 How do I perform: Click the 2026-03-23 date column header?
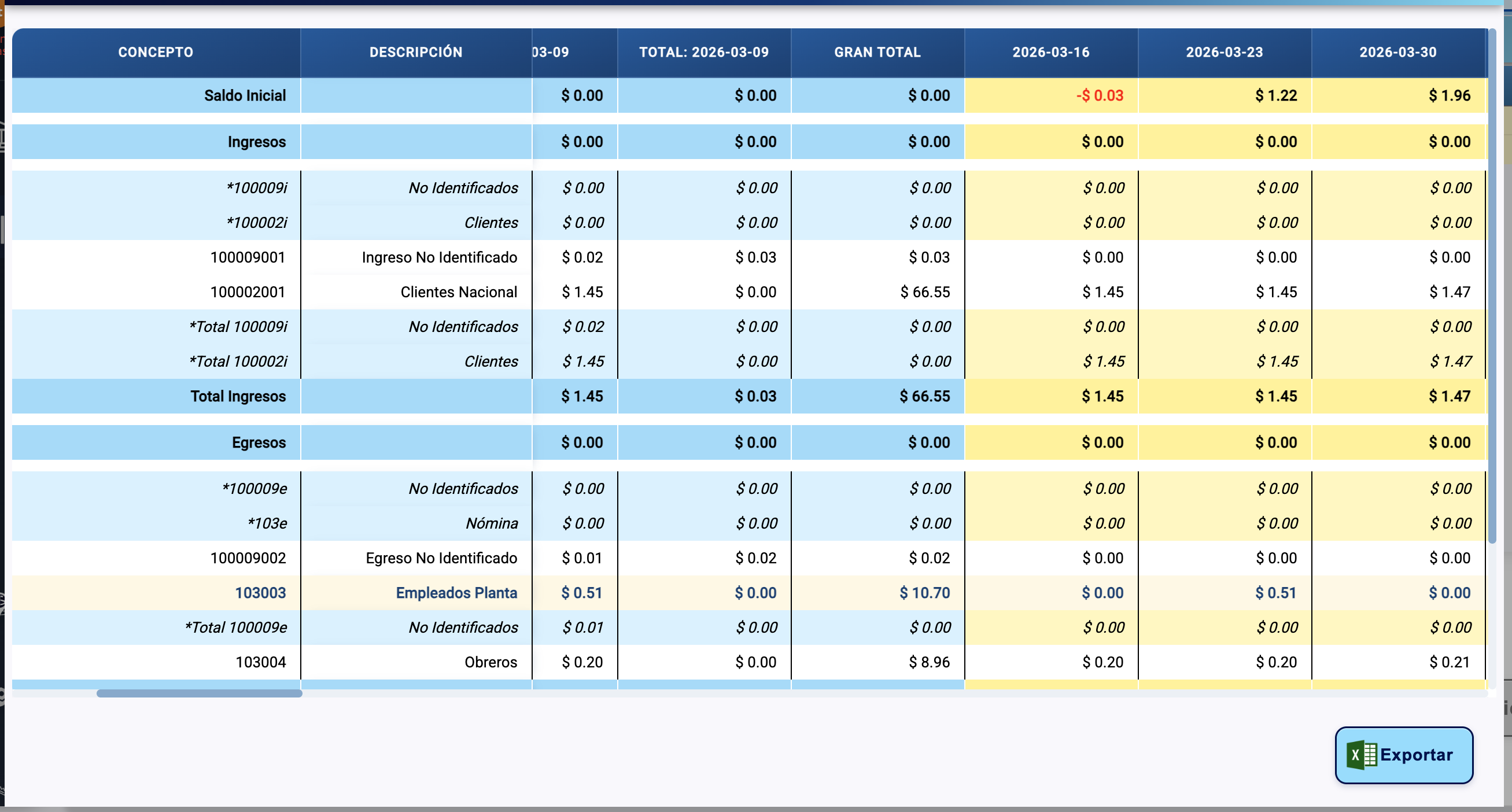(x=1224, y=52)
